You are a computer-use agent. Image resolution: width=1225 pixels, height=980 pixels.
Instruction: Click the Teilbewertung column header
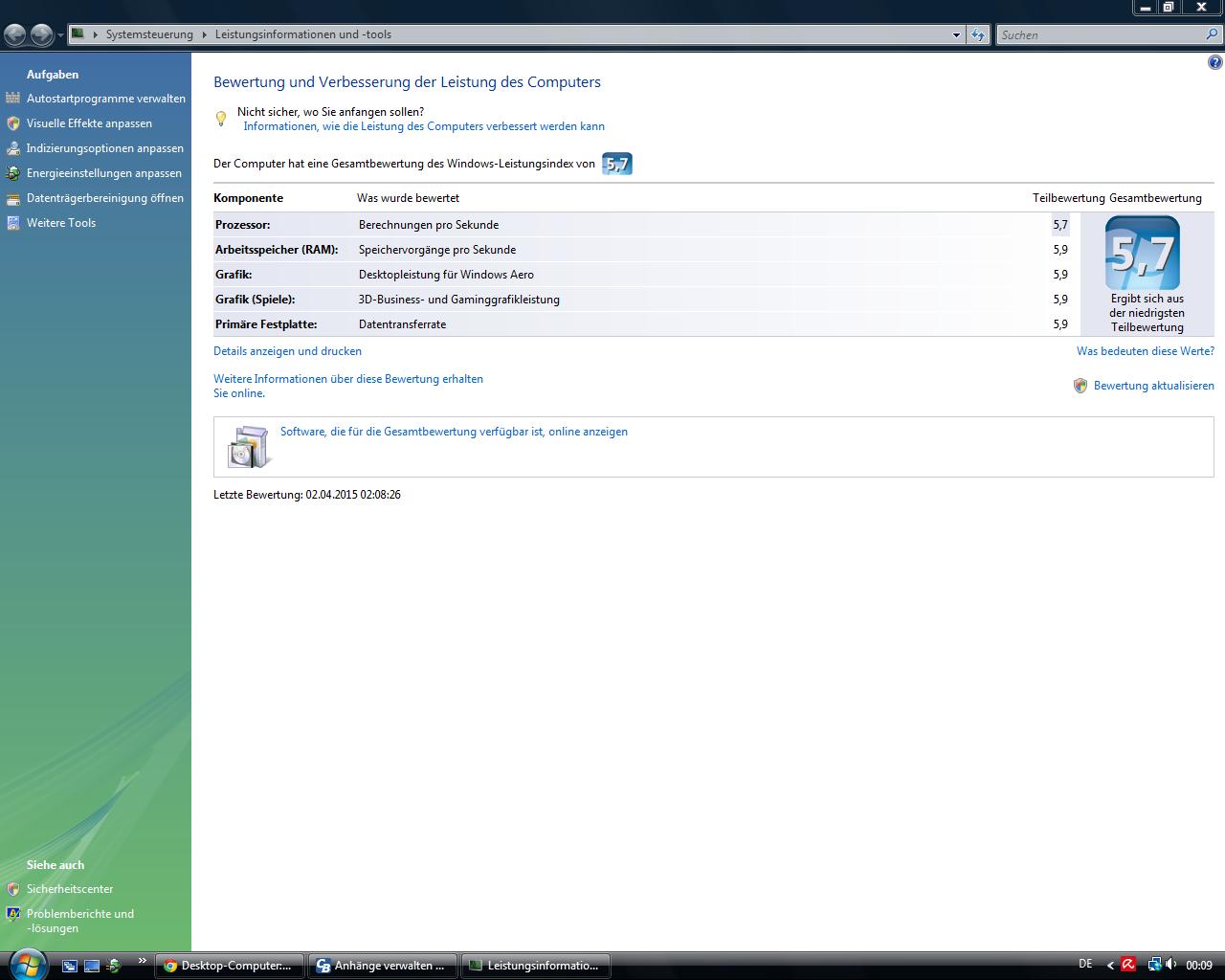click(x=1068, y=198)
